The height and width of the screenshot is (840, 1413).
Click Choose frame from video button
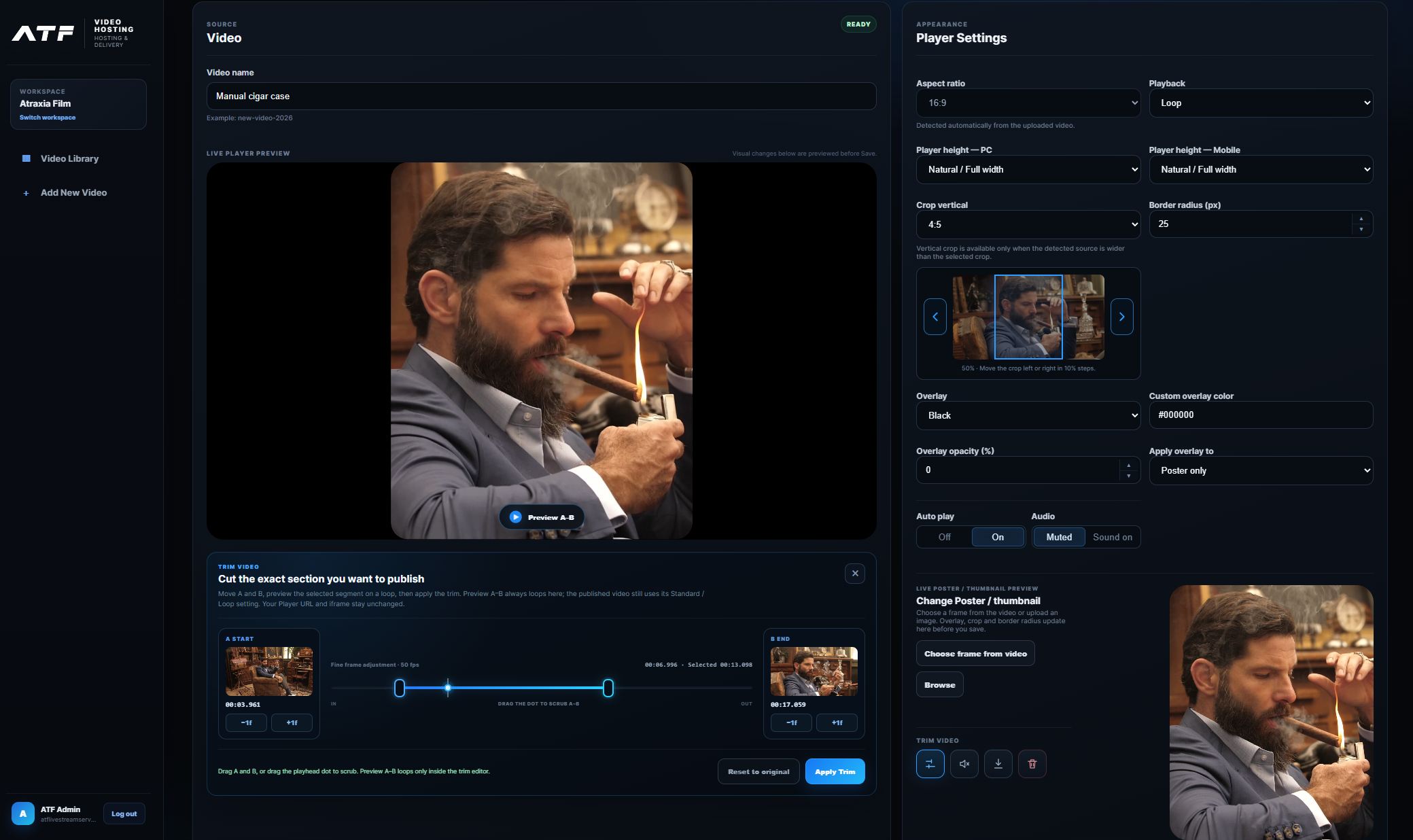pos(975,653)
